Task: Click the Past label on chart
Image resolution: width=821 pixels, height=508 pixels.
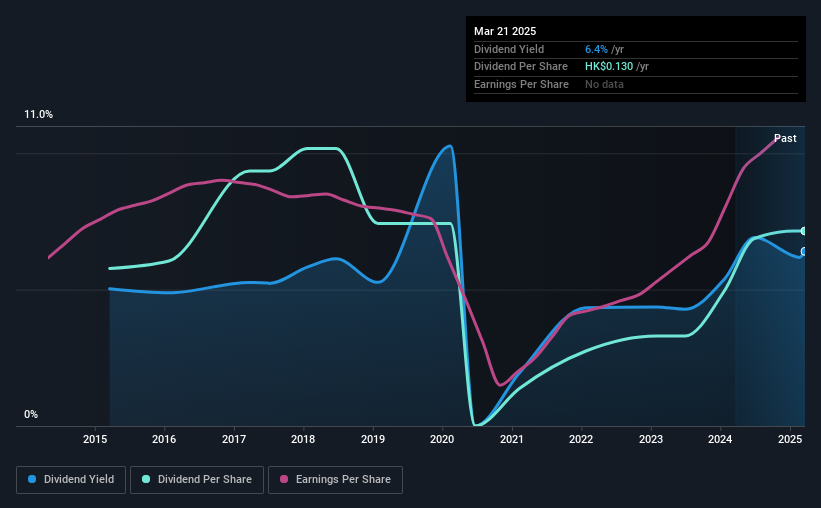Action: (785, 138)
